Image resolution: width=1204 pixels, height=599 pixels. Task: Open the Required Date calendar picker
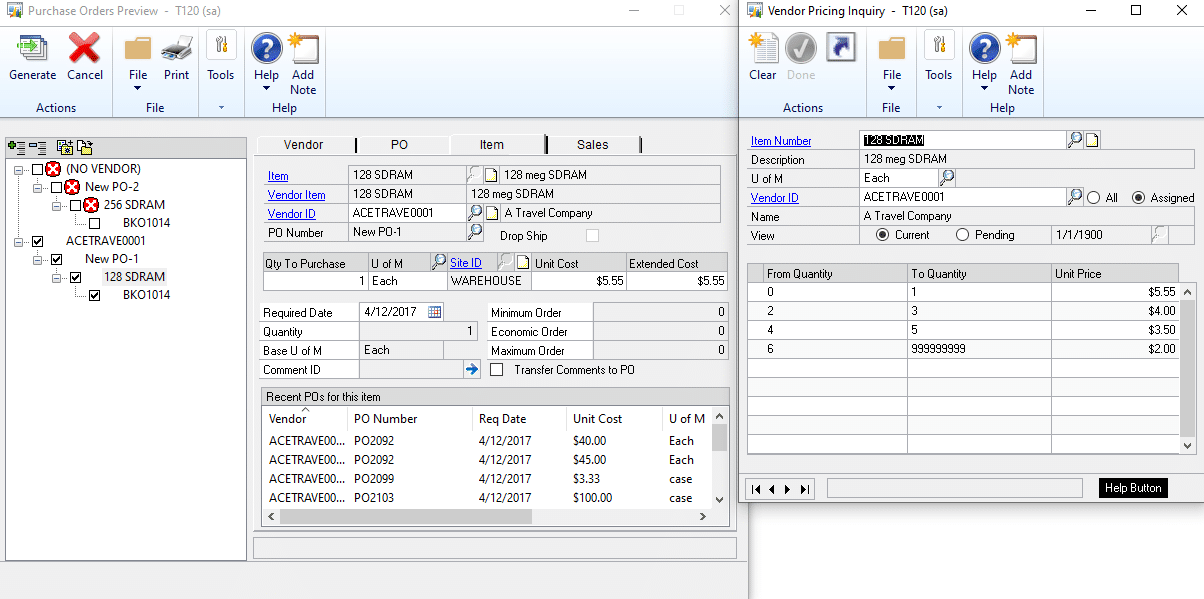434,311
